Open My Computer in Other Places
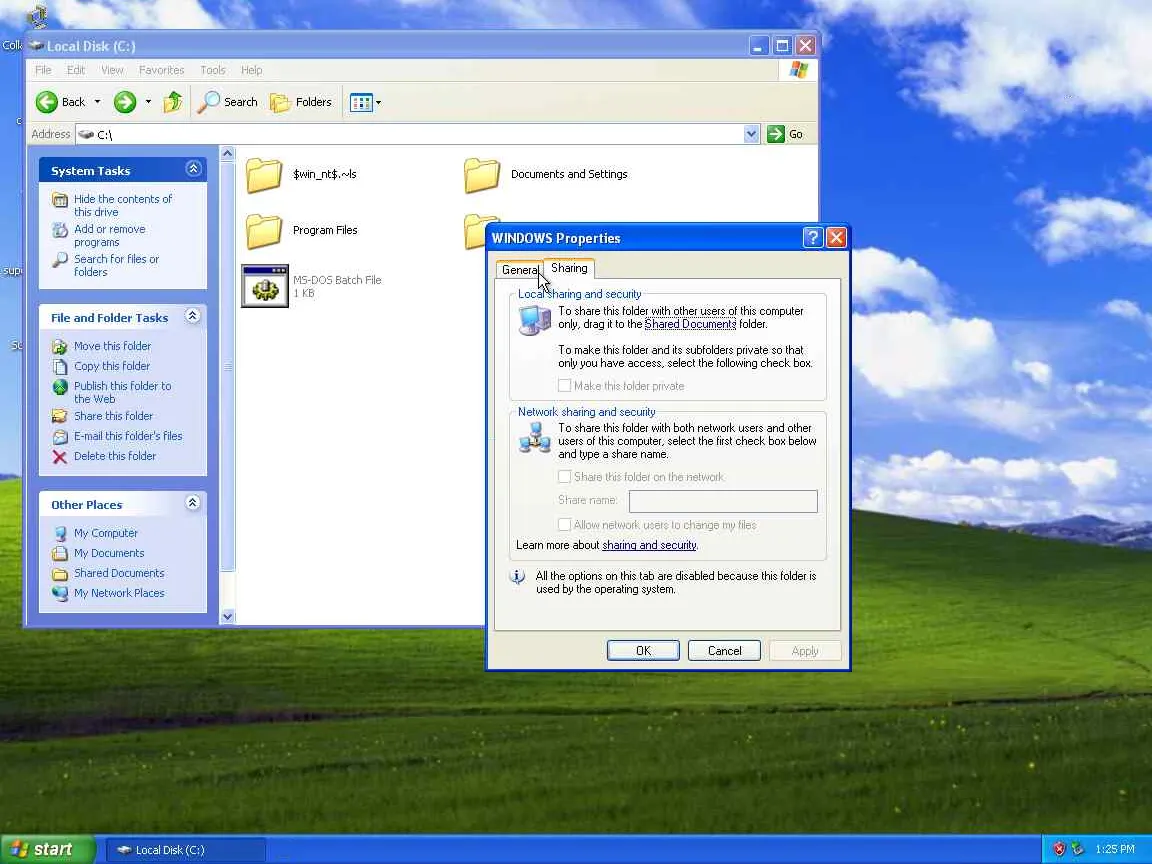The height and width of the screenshot is (864, 1152). [x=106, y=533]
